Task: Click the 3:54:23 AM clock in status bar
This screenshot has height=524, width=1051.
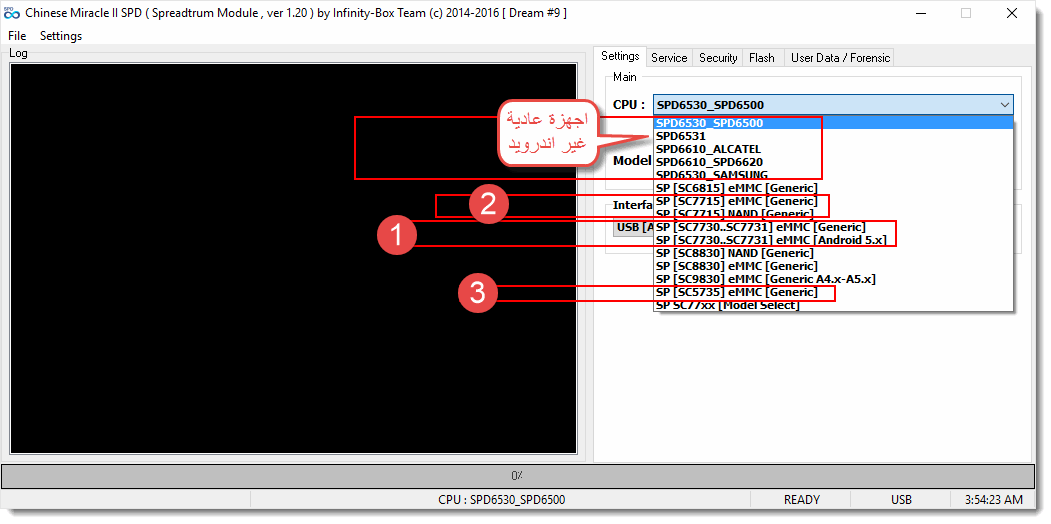Action: pyautogui.click(x=993, y=500)
